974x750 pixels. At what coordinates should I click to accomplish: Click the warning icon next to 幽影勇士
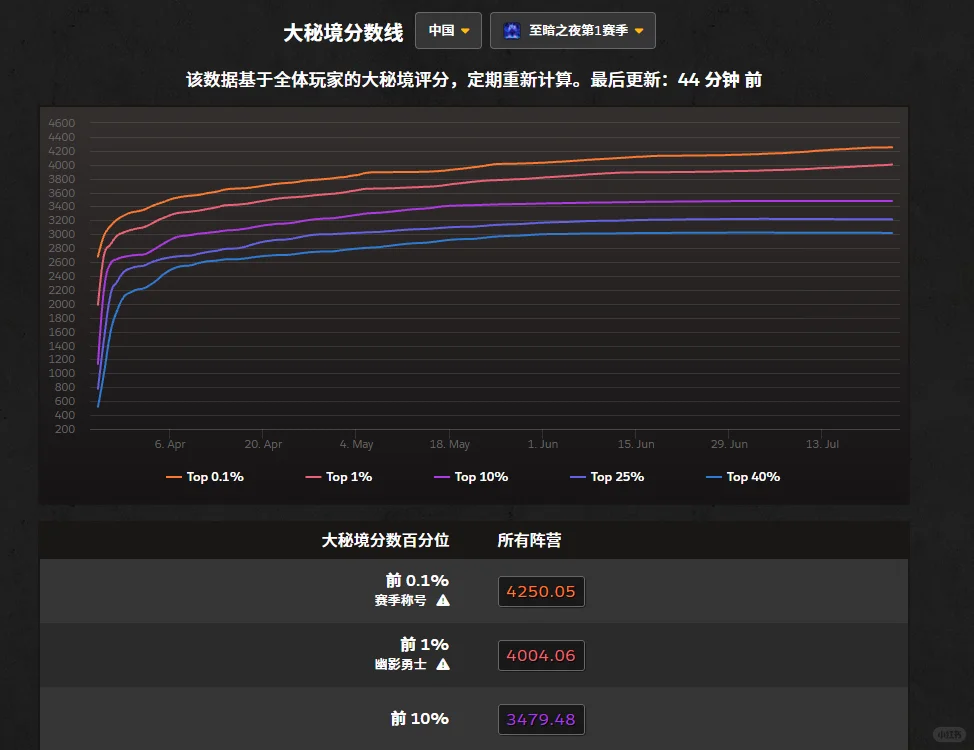[443, 665]
